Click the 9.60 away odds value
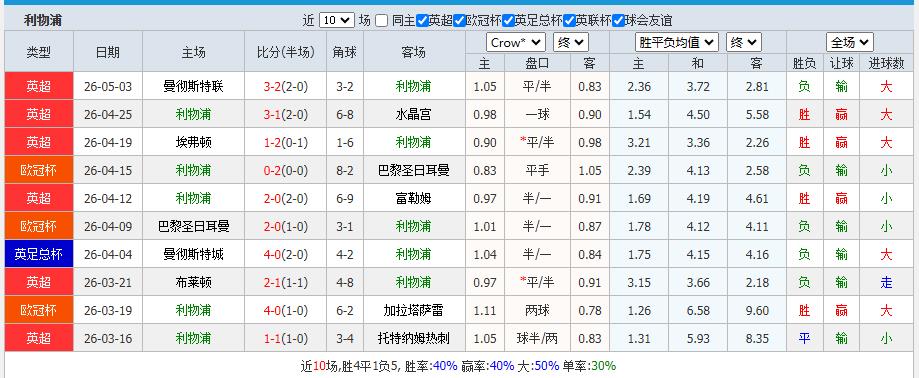Screen dimensions: 919x378 click(x=756, y=310)
